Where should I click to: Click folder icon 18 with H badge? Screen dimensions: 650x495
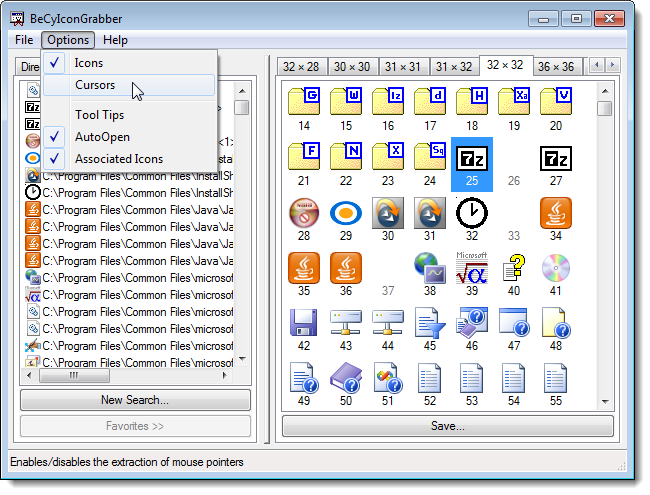[x=472, y=101]
